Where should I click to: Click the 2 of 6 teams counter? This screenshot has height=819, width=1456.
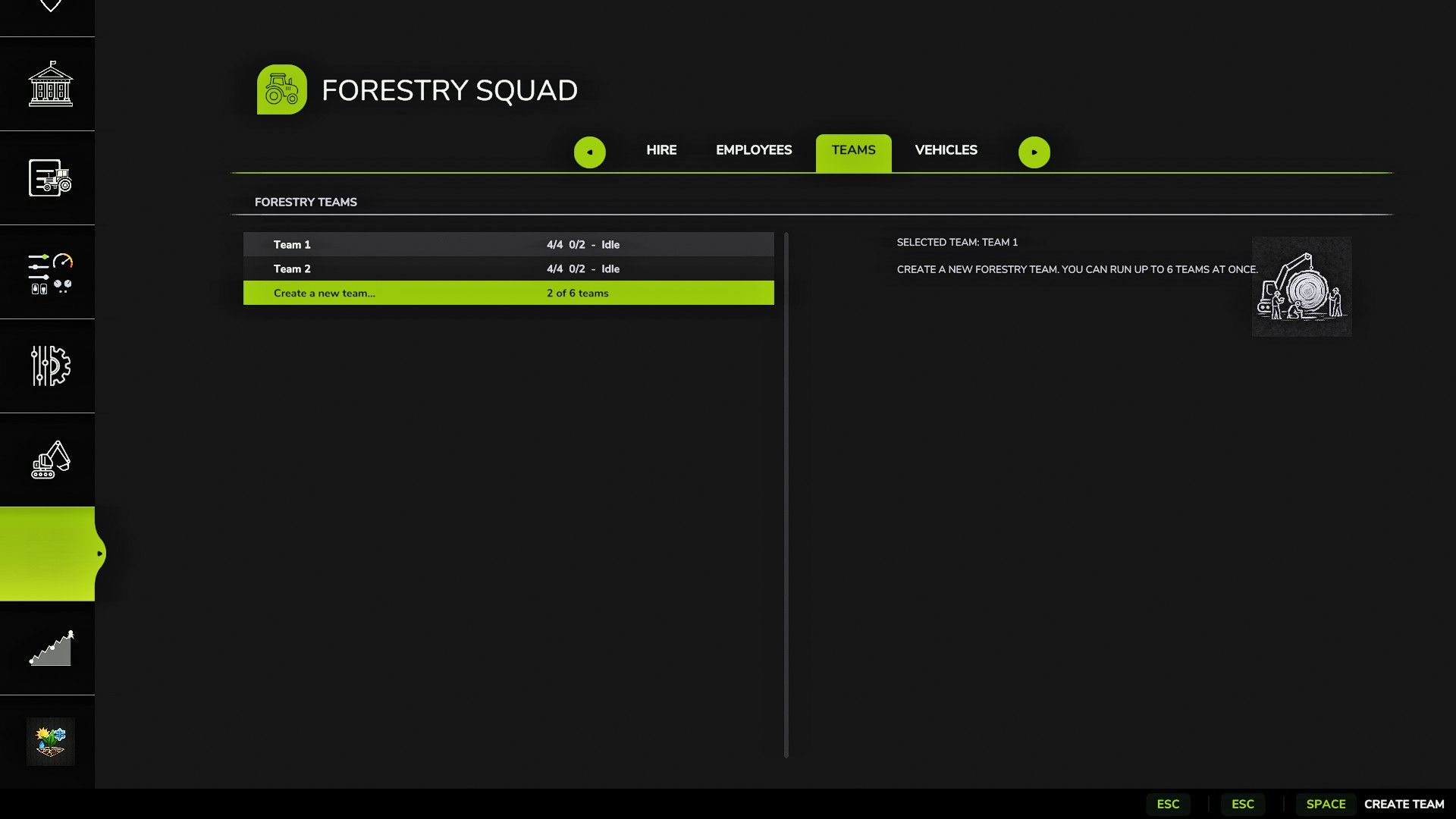click(578, 293)
